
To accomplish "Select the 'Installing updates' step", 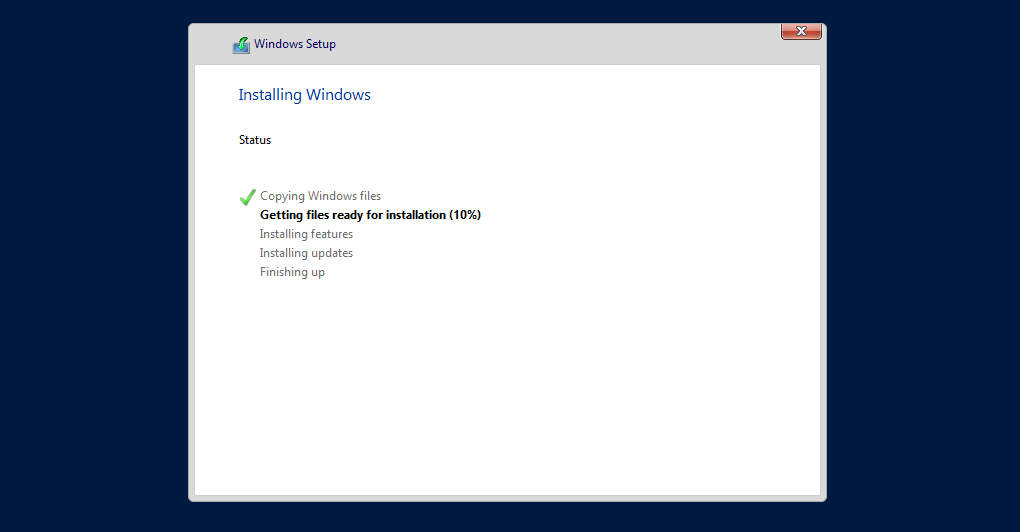I will 306,253.
